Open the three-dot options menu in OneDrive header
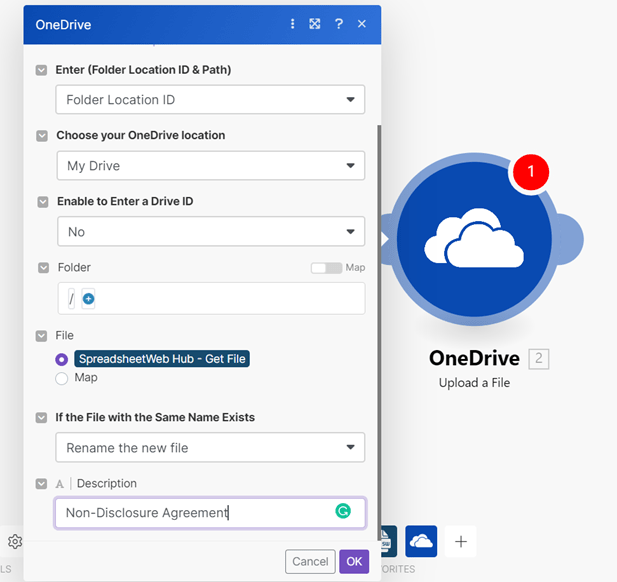 pos(293,24)
